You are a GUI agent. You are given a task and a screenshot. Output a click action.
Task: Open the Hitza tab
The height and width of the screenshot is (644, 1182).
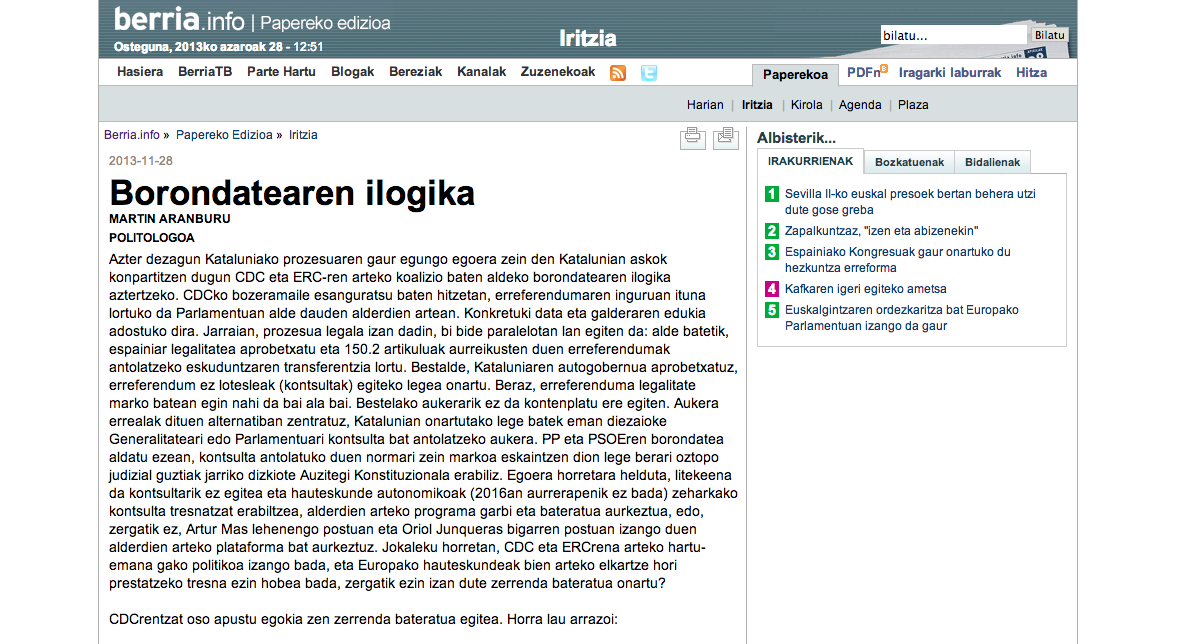click(x=1031, y=72)
